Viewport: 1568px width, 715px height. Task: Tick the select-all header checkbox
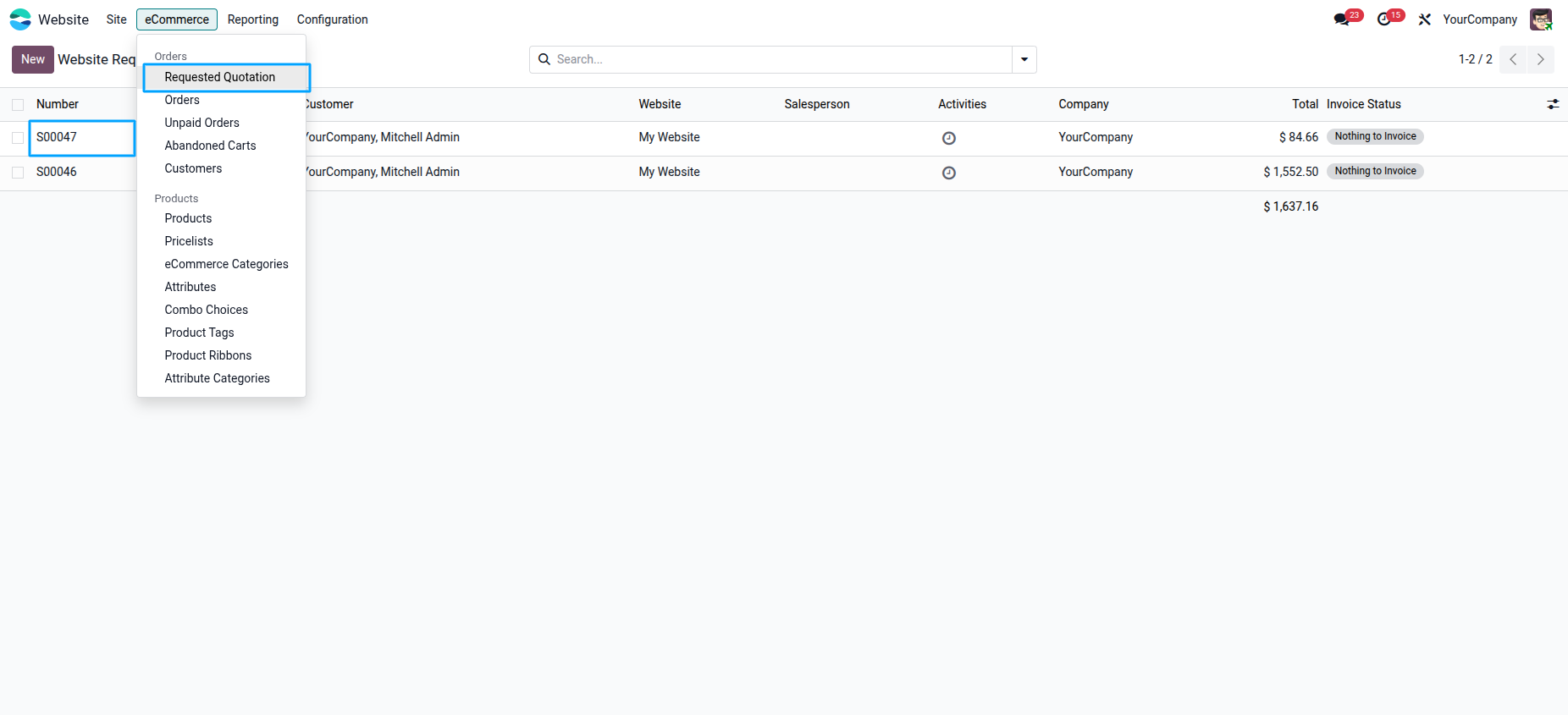click(x=18, y=105)
